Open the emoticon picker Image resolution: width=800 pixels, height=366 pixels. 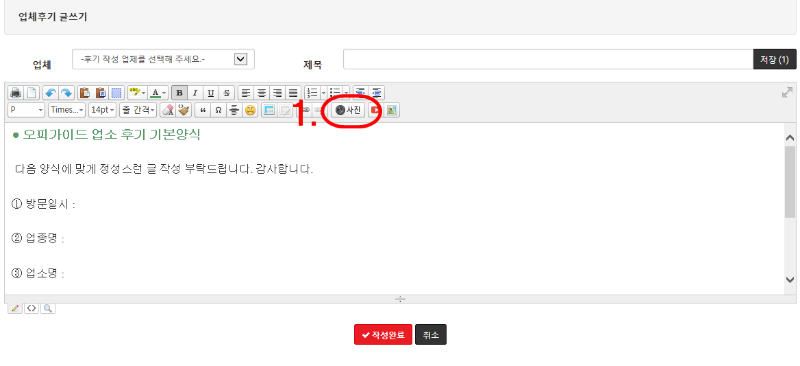coord(250,110)
